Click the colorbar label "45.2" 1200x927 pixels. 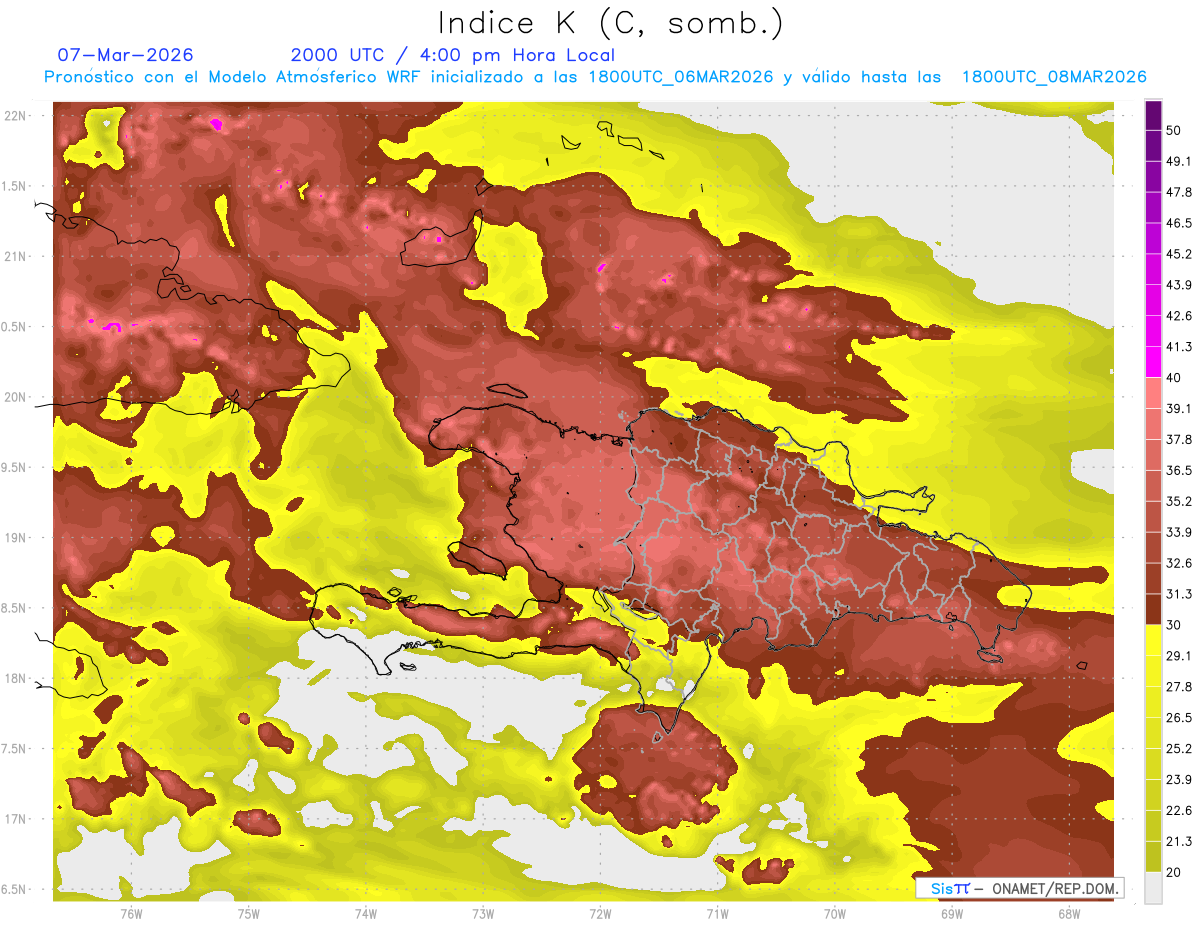(1179, 254)
